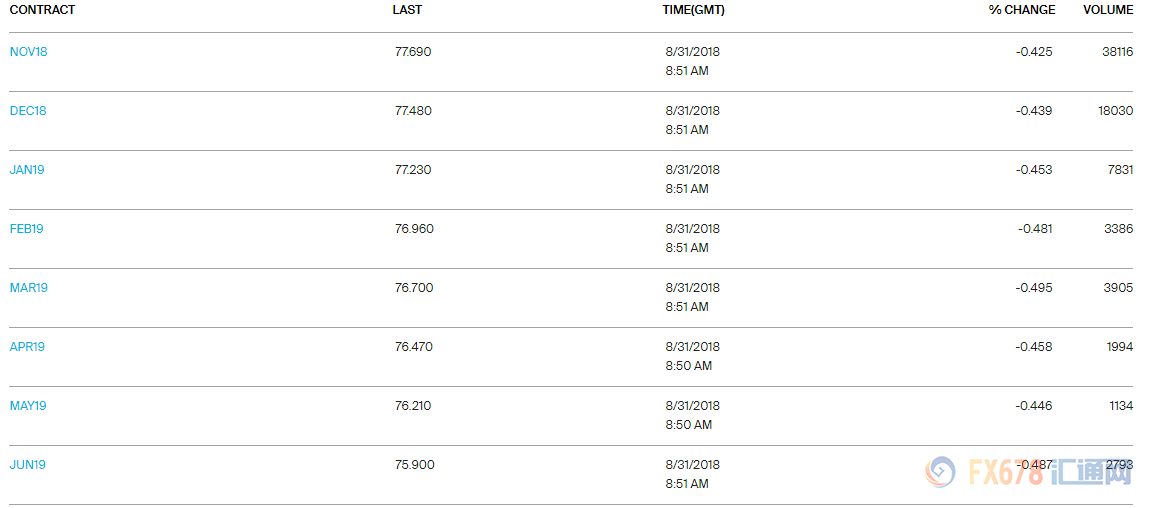The width and height of the screenshot is (1149, 508).
Task: Click the MAR19 last price 76.700
Action: tap(414, 288)
